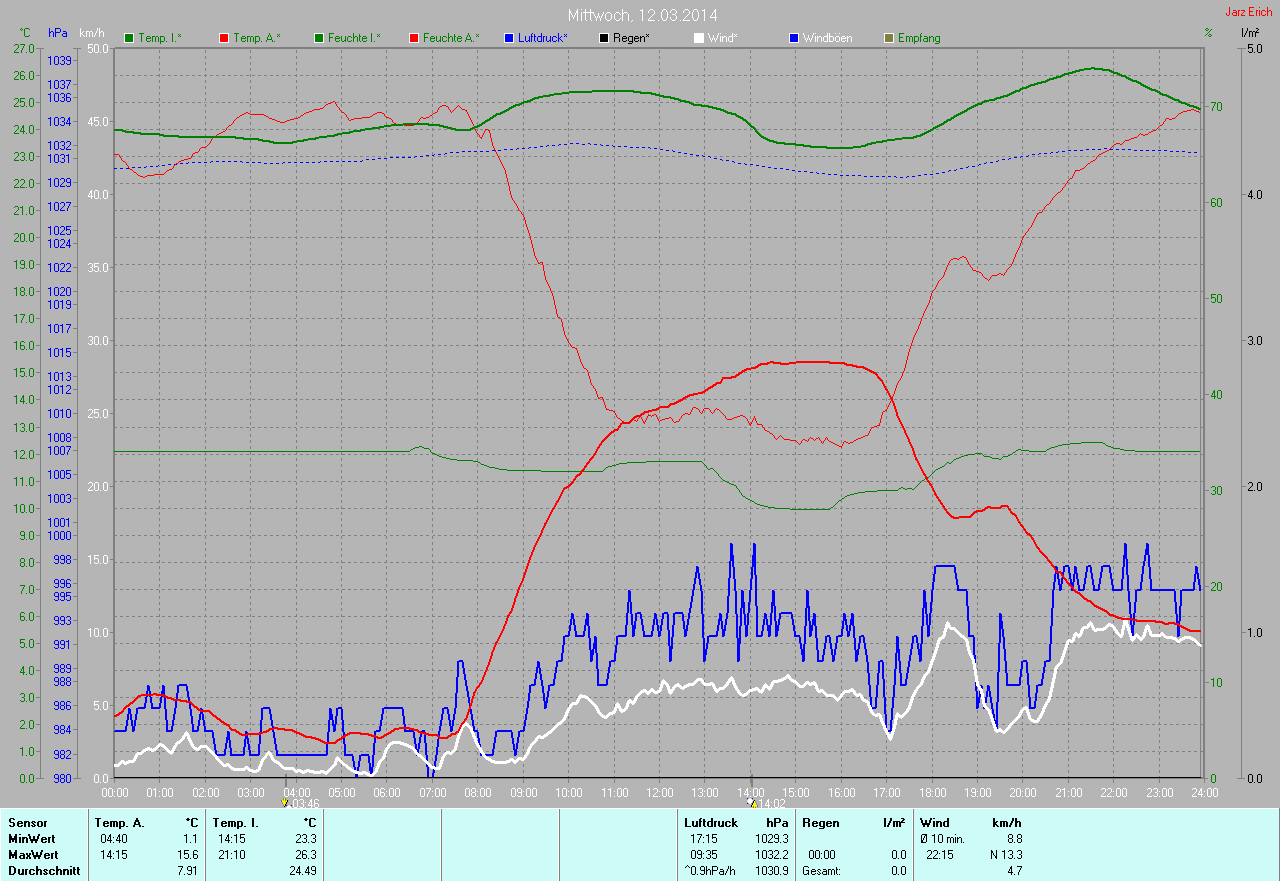
Task: Click the 03:46 marker on the time axis
Action: tap(301, 802)
